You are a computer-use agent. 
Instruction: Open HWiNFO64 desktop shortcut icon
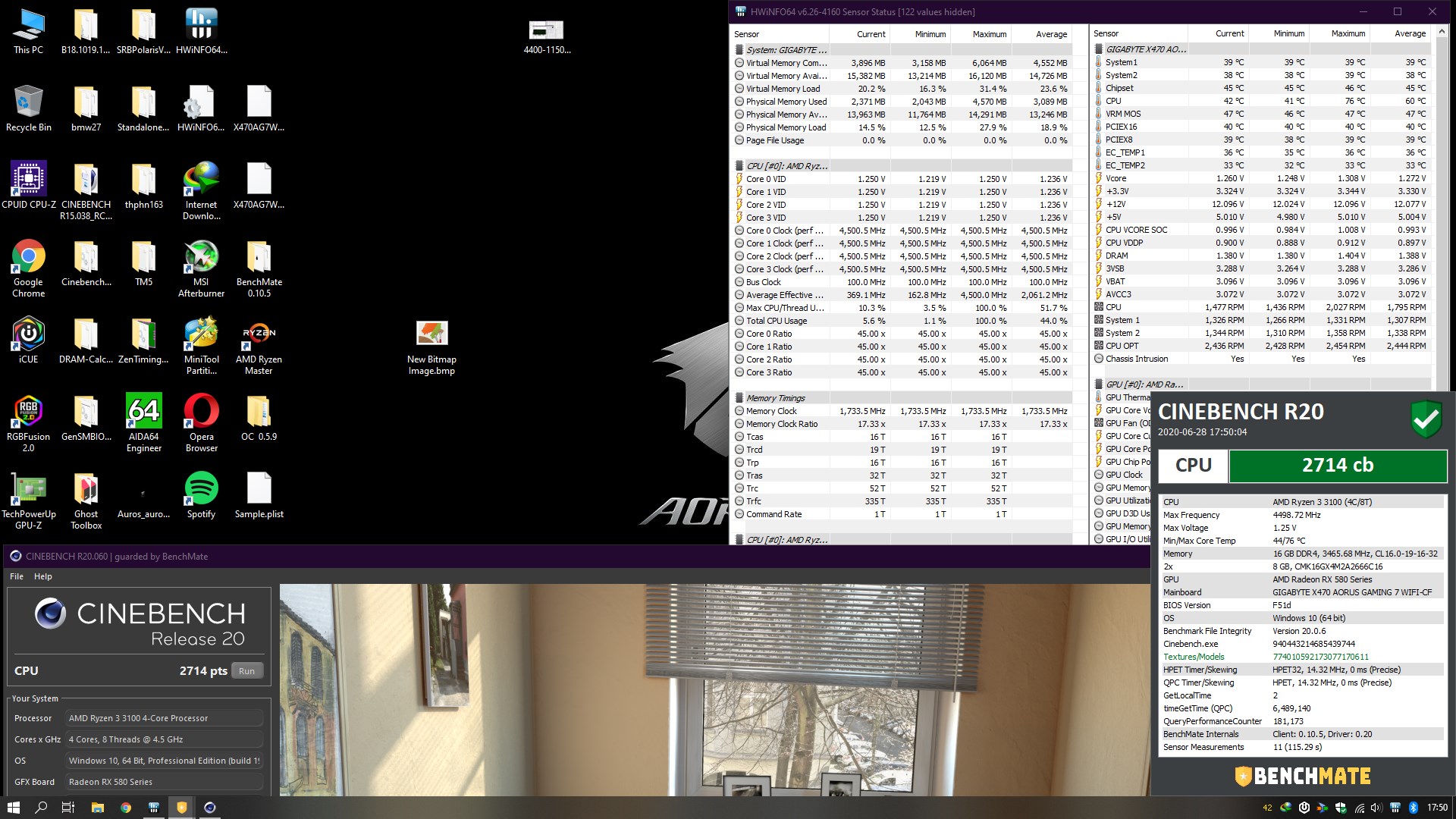(x=201, y=32)
